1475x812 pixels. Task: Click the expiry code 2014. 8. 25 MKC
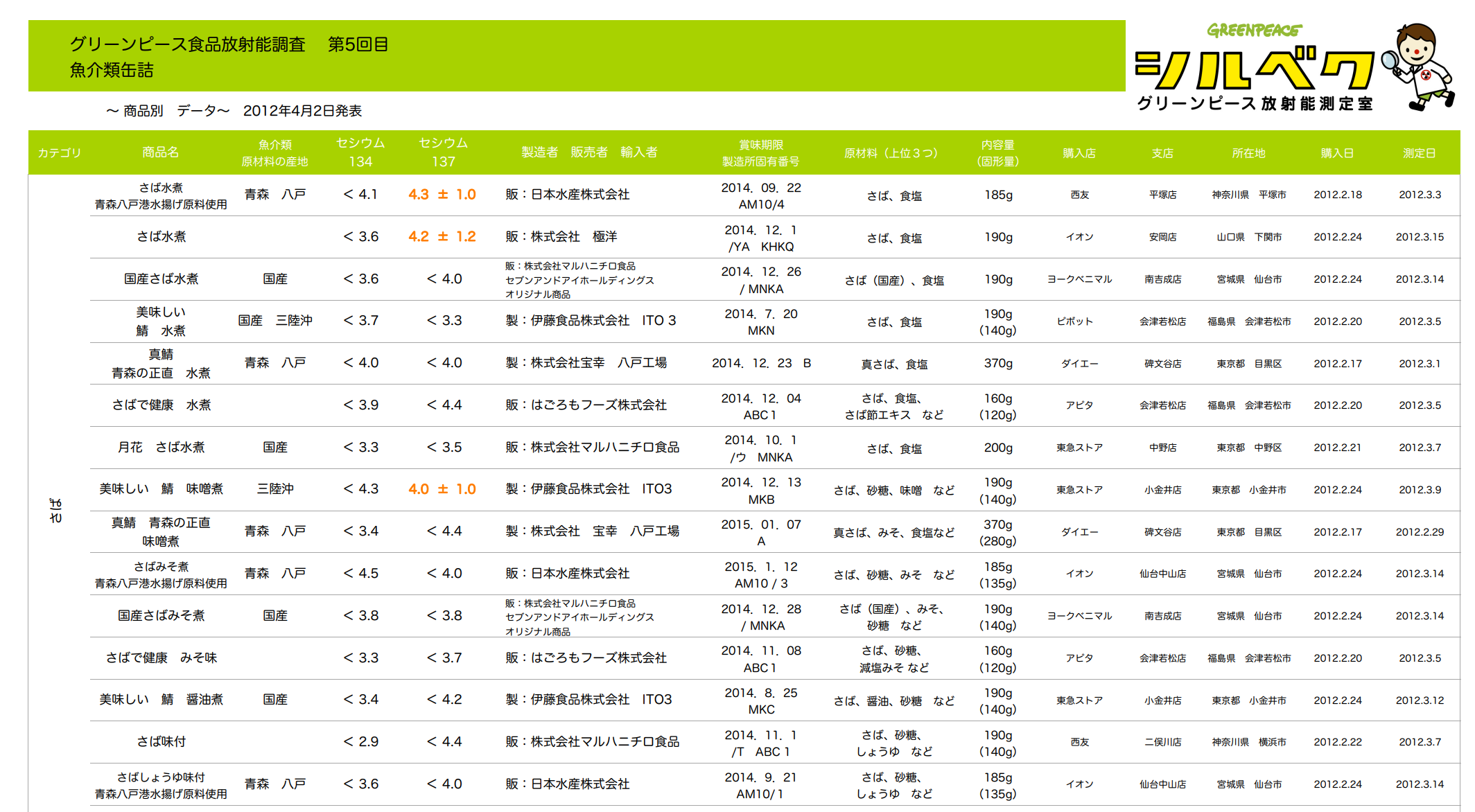point(761,701)
